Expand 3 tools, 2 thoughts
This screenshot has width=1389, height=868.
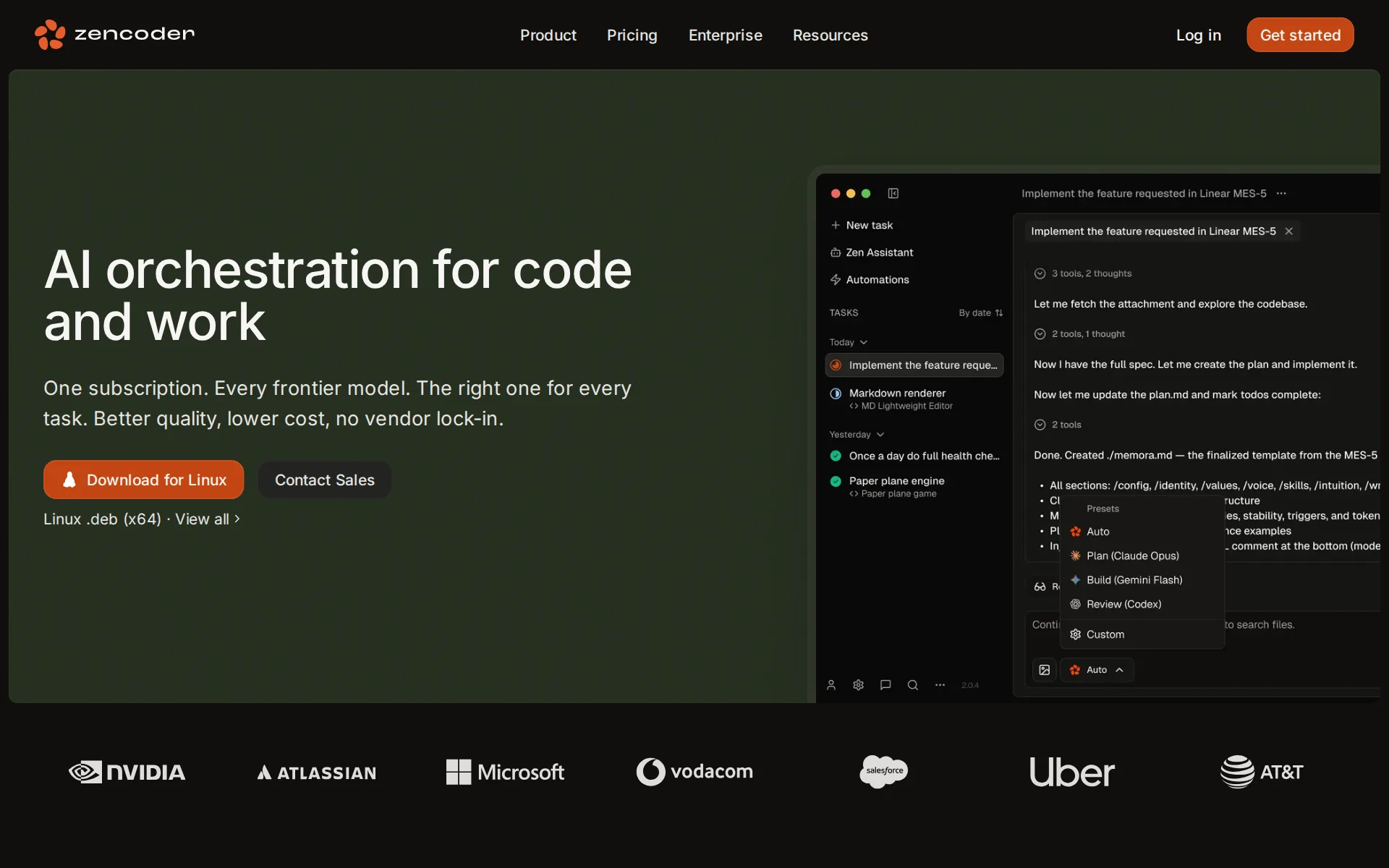click(x=1083, y=273)
